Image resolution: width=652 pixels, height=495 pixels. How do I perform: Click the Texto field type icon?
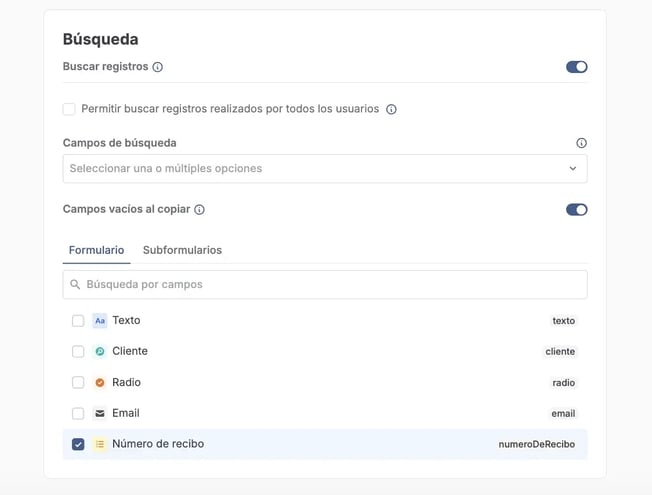pyautogui.click(x=100, y=321)
